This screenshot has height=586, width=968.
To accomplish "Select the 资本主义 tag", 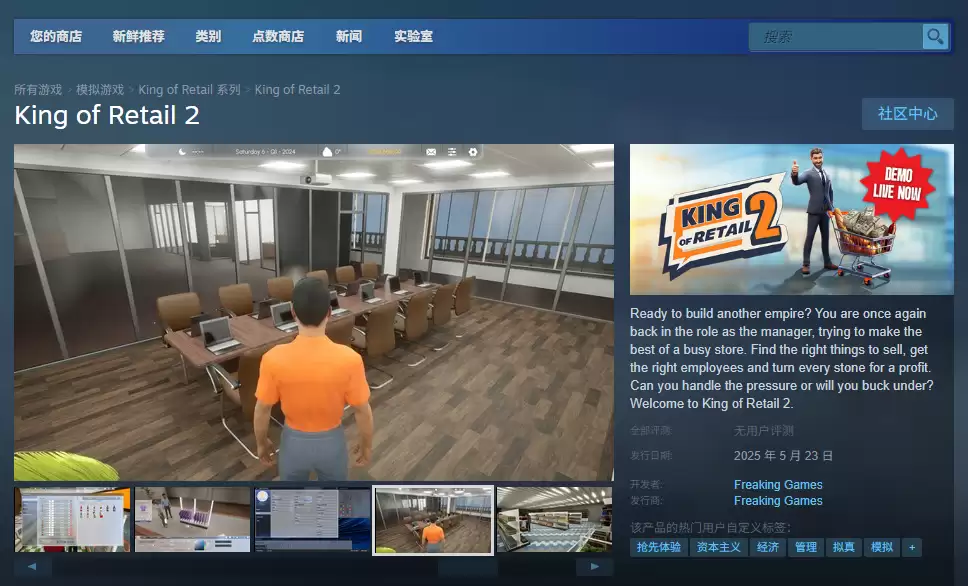I will 718,547.
